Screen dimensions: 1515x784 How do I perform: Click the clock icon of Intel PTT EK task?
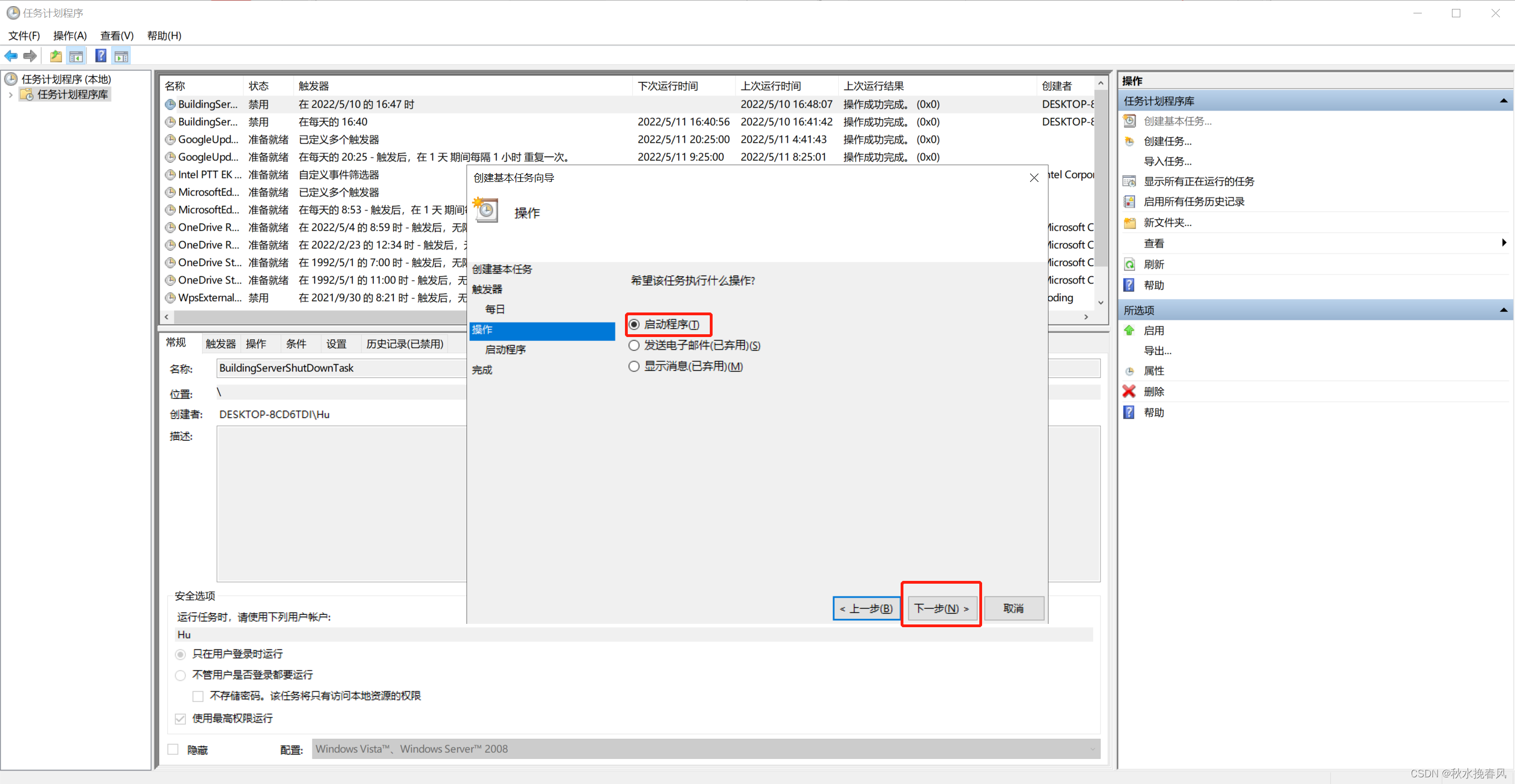(x=171, y=175)
